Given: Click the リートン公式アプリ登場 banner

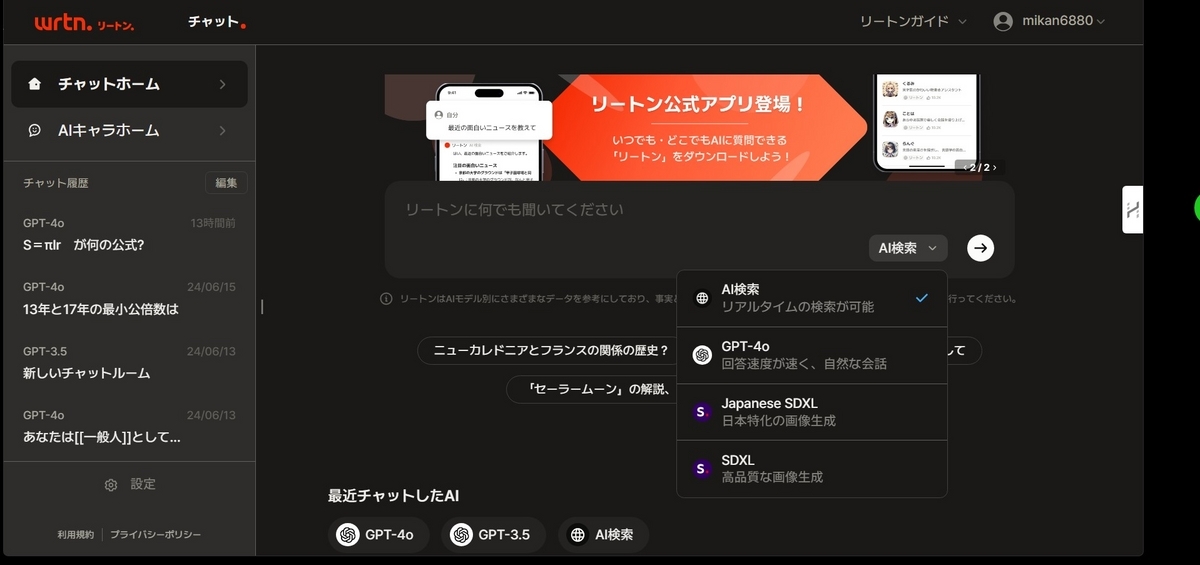Looking at the screenshot, I should pyautogui.click(x=699, y=127).
